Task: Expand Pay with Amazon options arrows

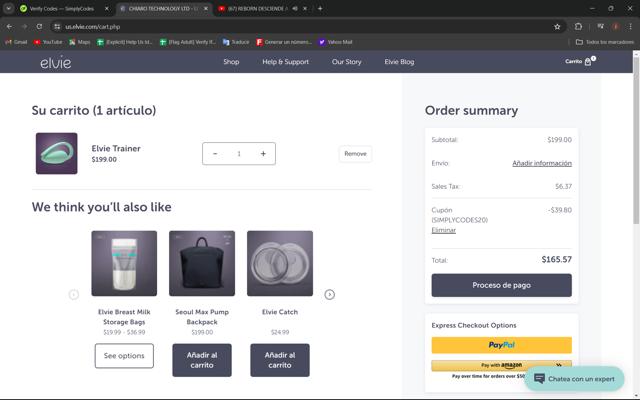Action: [x=559, y=365]
